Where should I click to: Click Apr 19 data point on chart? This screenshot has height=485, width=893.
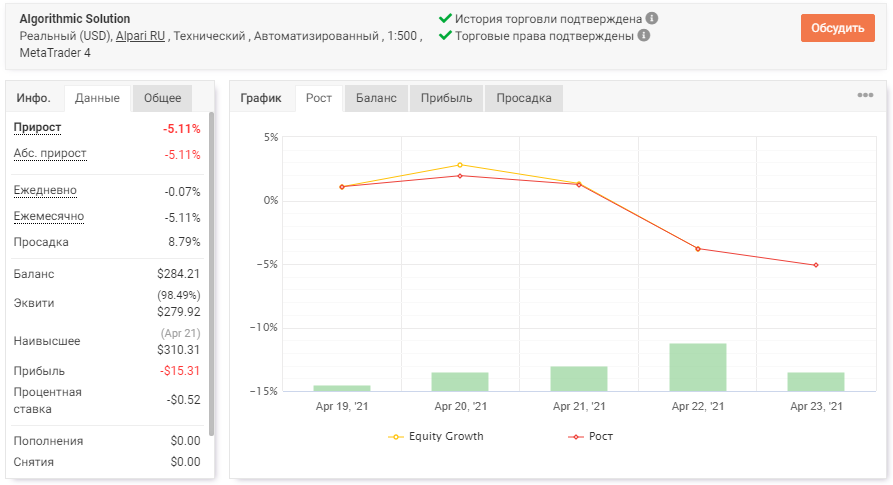coord(342,187)
